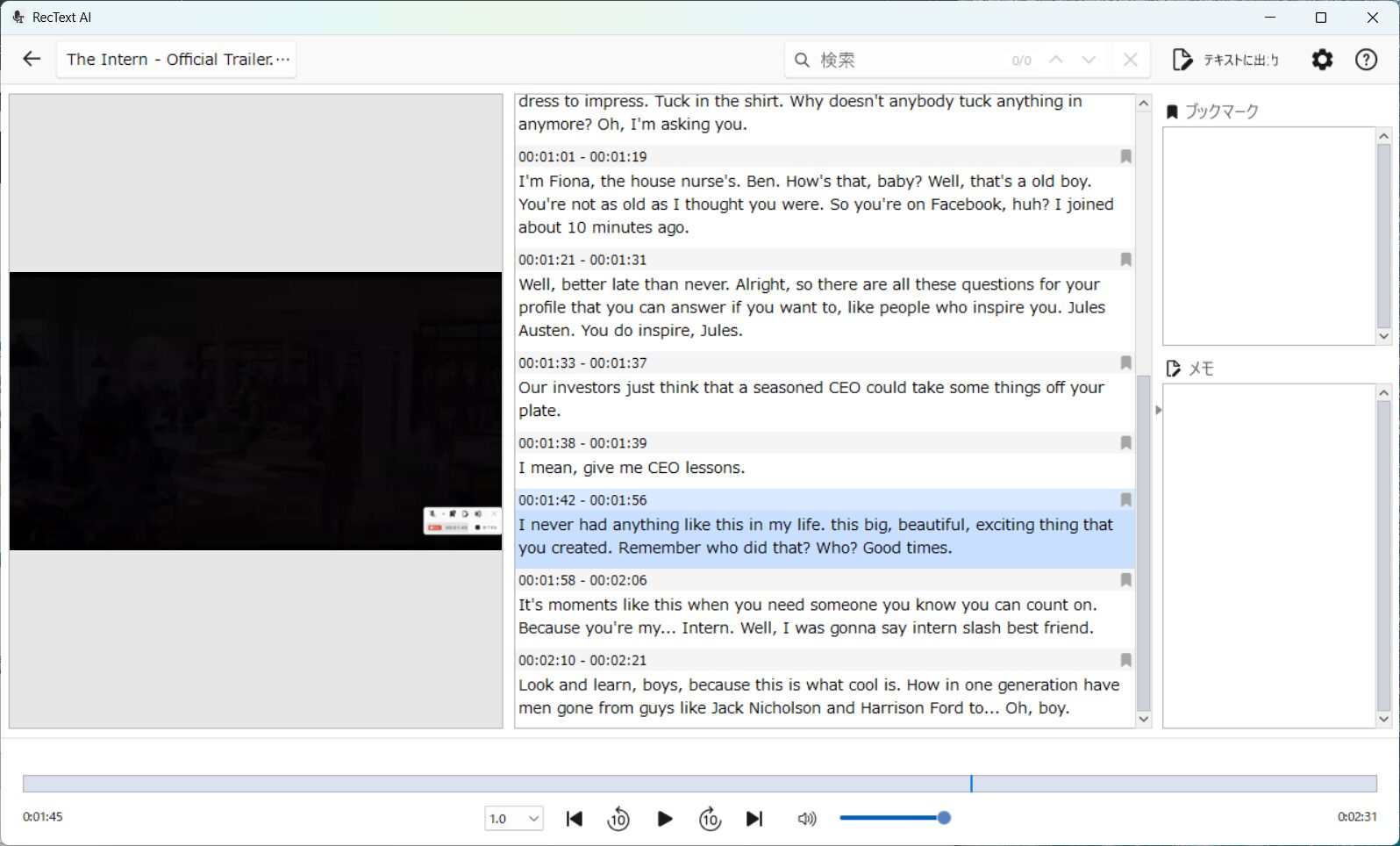Open the settings gear icon

[1322, 59]
